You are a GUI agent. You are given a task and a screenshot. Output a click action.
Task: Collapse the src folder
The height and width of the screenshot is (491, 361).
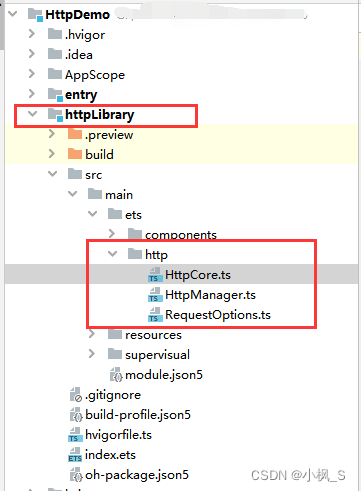(x=52, y=174)
